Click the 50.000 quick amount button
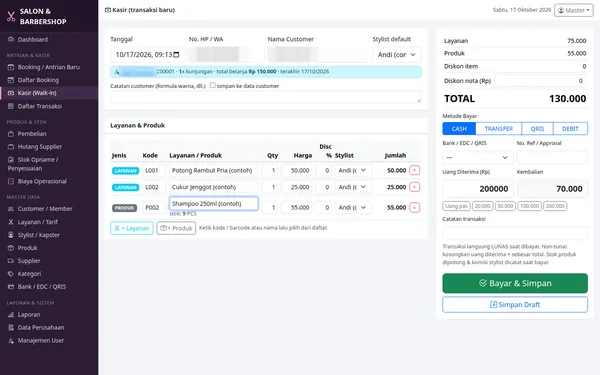 505,206
